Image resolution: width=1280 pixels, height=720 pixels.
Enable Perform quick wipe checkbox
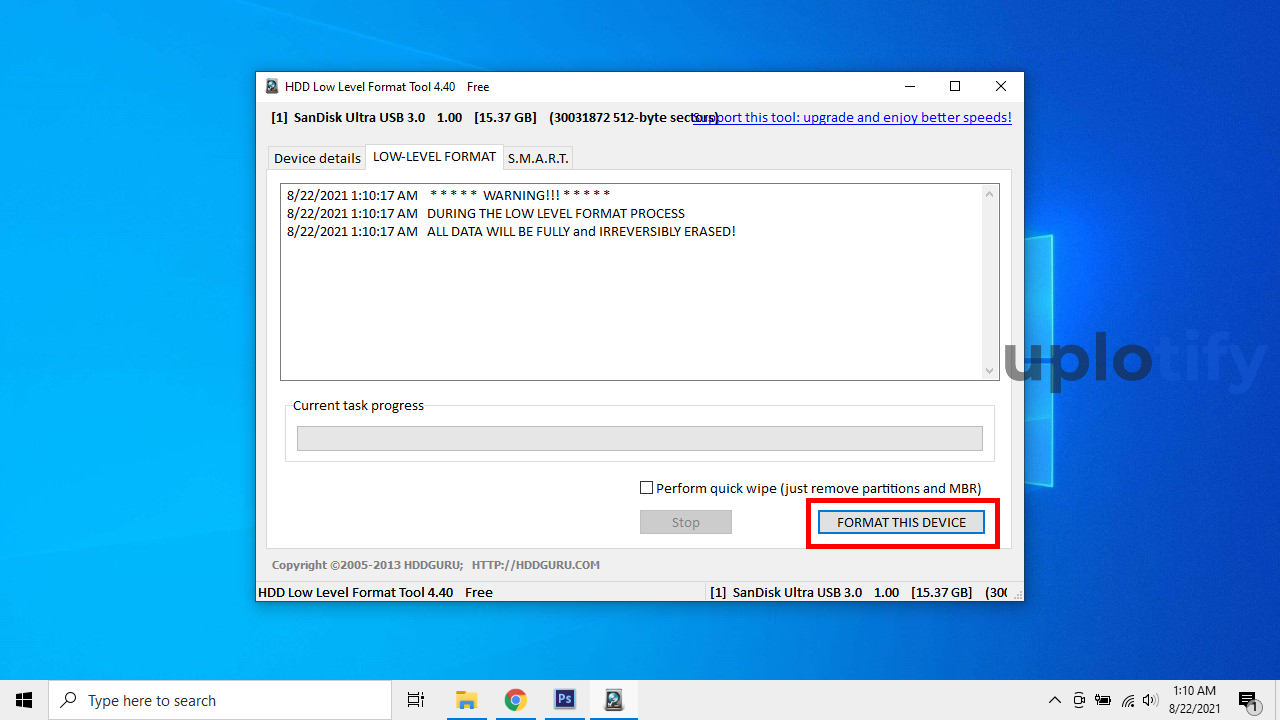click(x=646, y=488)
